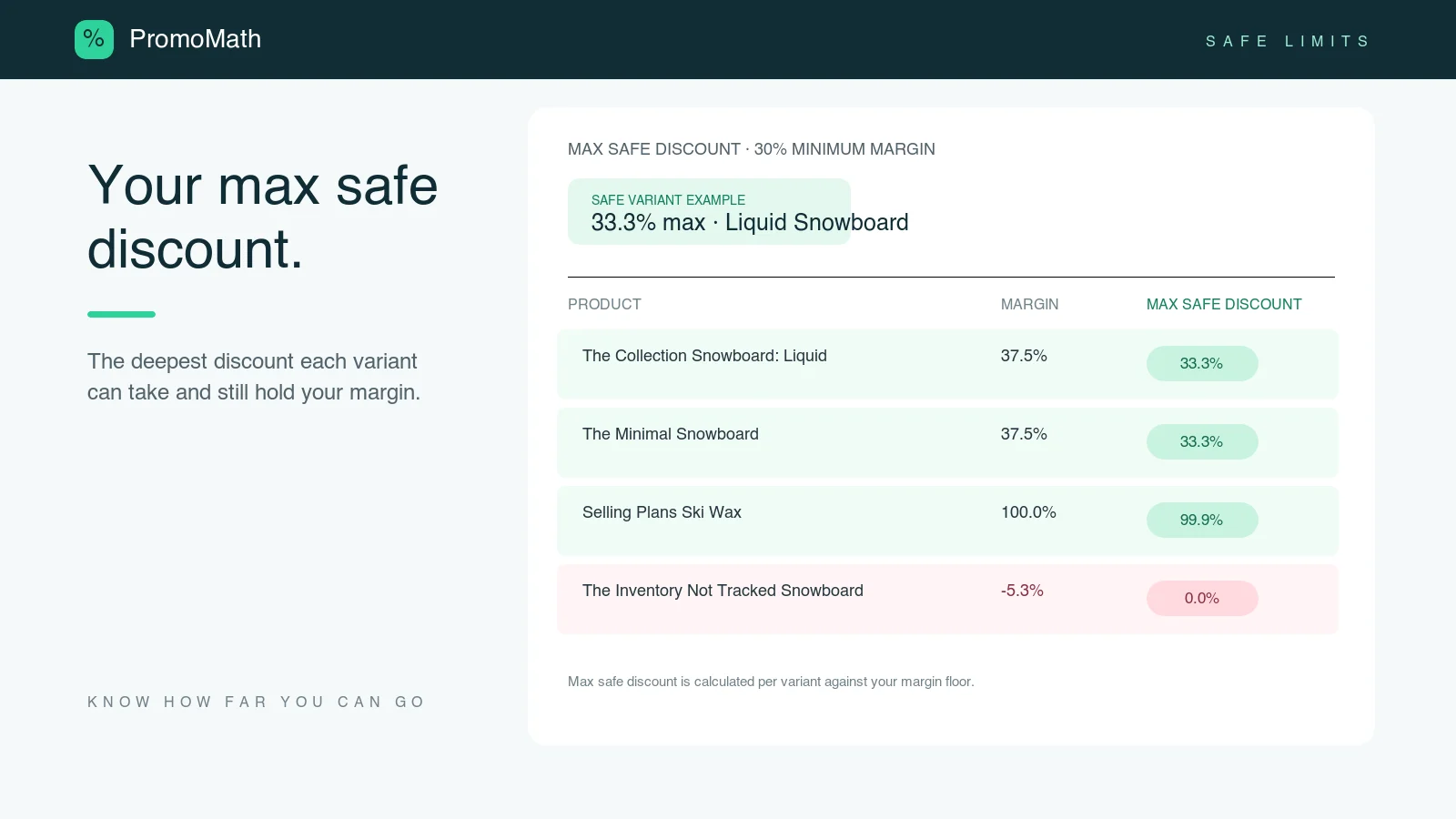Click the -5.3% negative margin value
This screenshot has height=819, width=1456.
(x=1022, y=591)
